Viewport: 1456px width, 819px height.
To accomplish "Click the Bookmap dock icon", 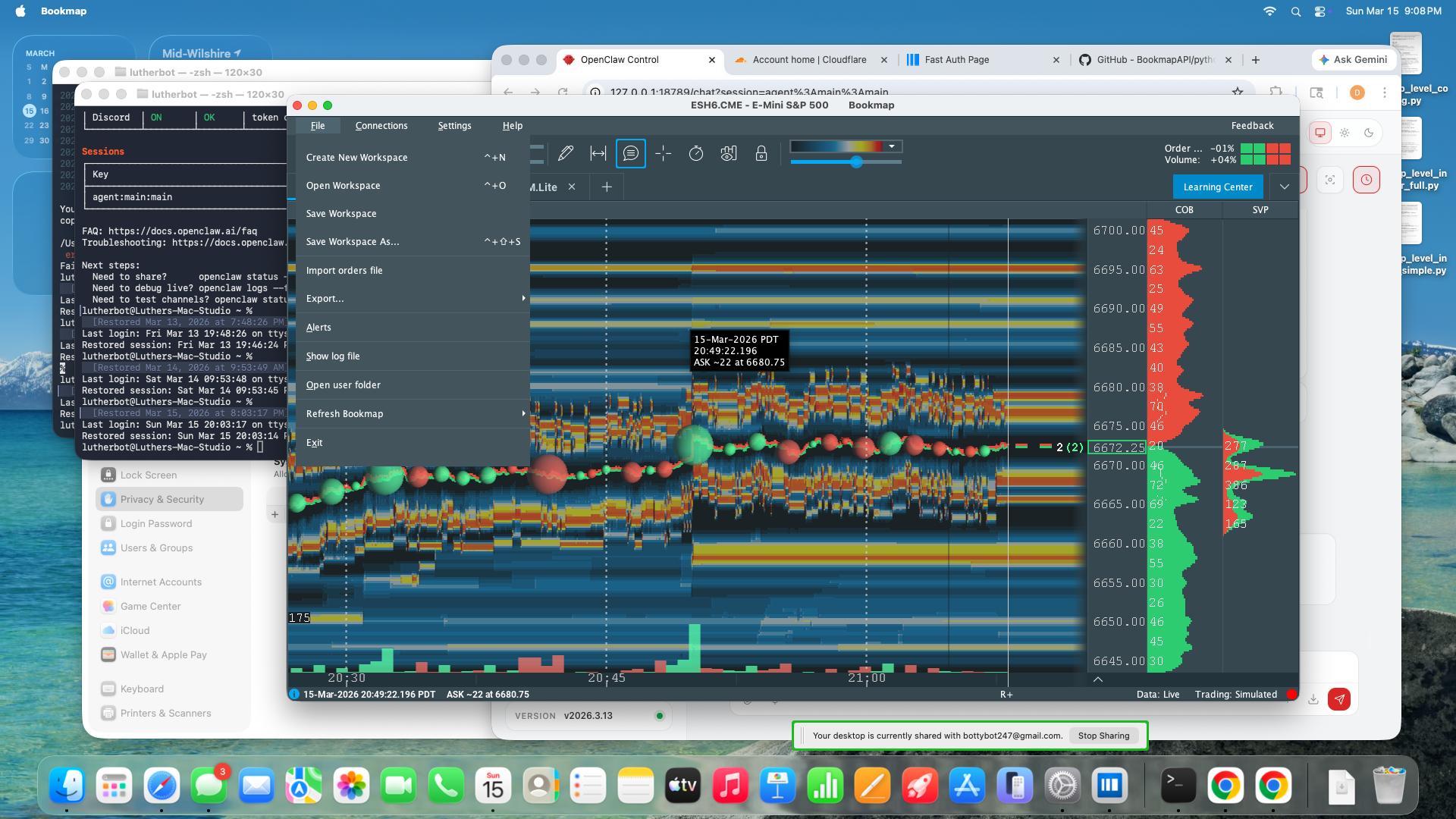I will 1109,786.
